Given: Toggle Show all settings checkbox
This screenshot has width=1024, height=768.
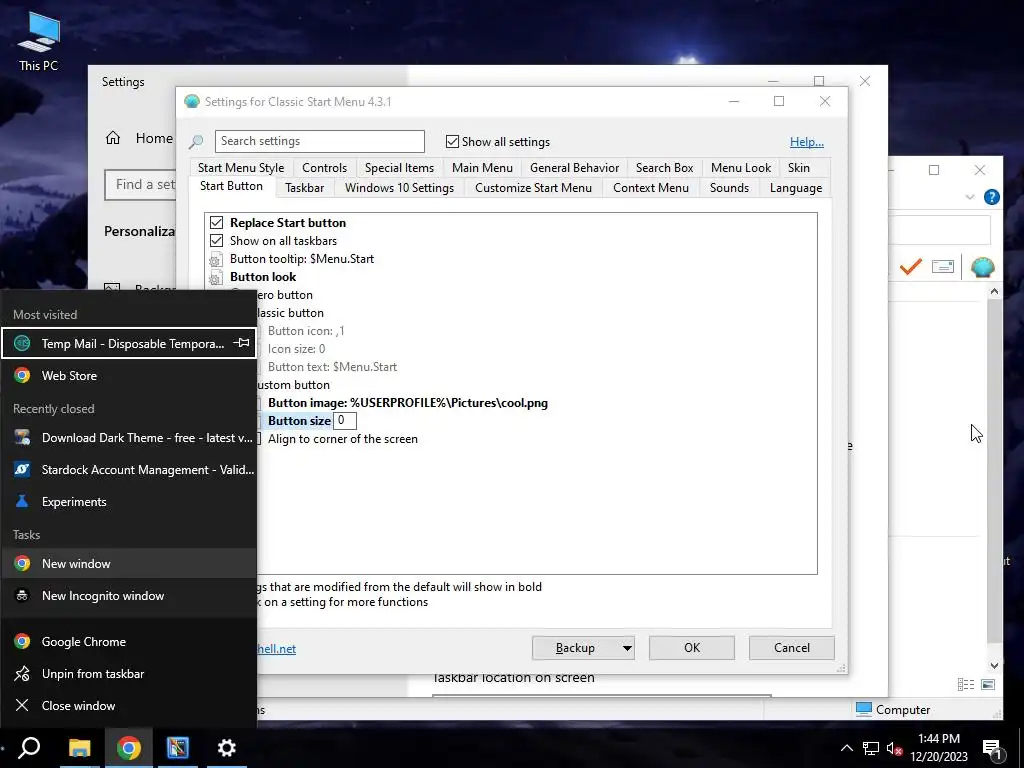Looking at the screenshot, I should pyautogui.click(x=452, y=142).
